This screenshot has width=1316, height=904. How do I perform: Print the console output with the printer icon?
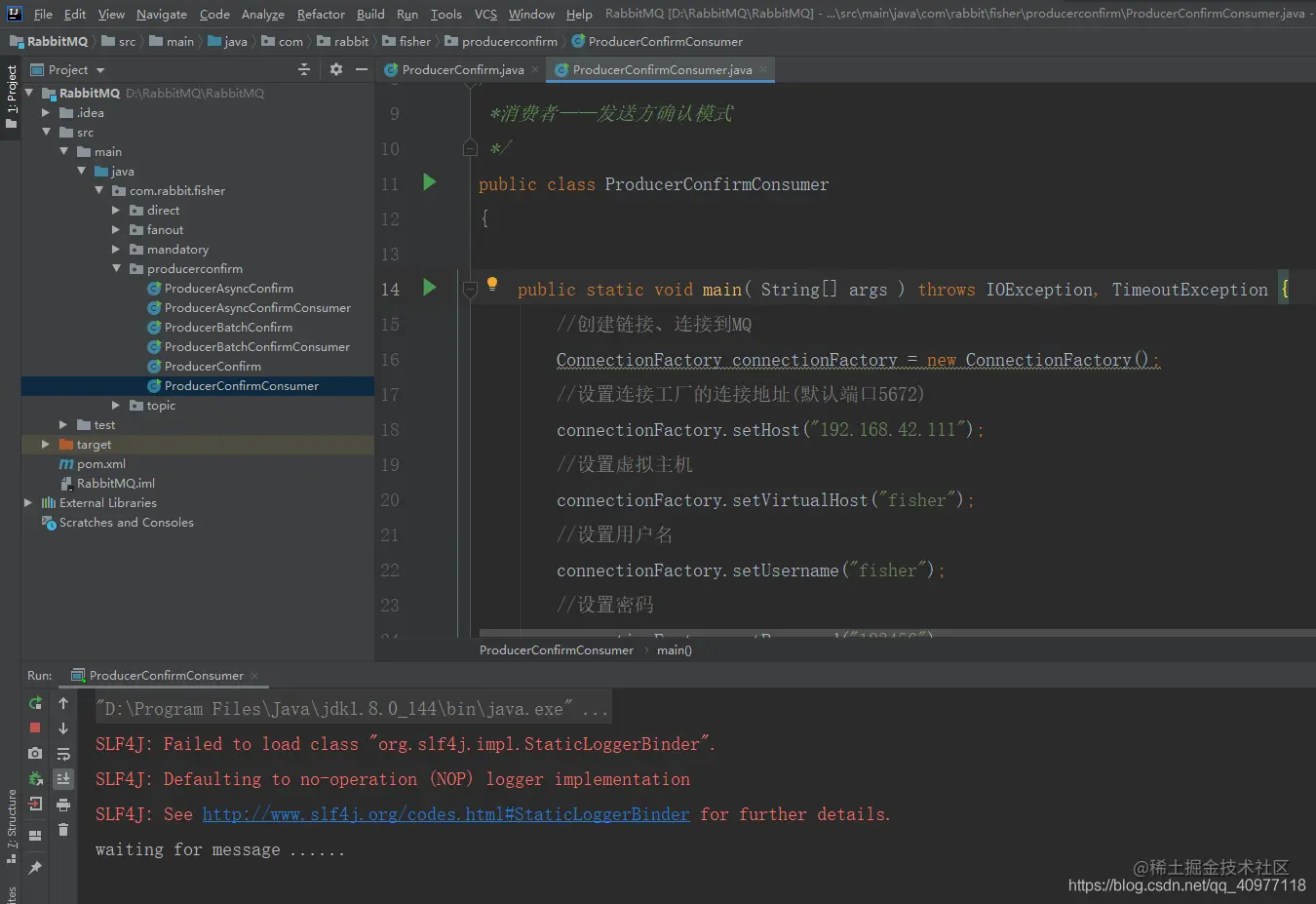(x=63, y=805)
